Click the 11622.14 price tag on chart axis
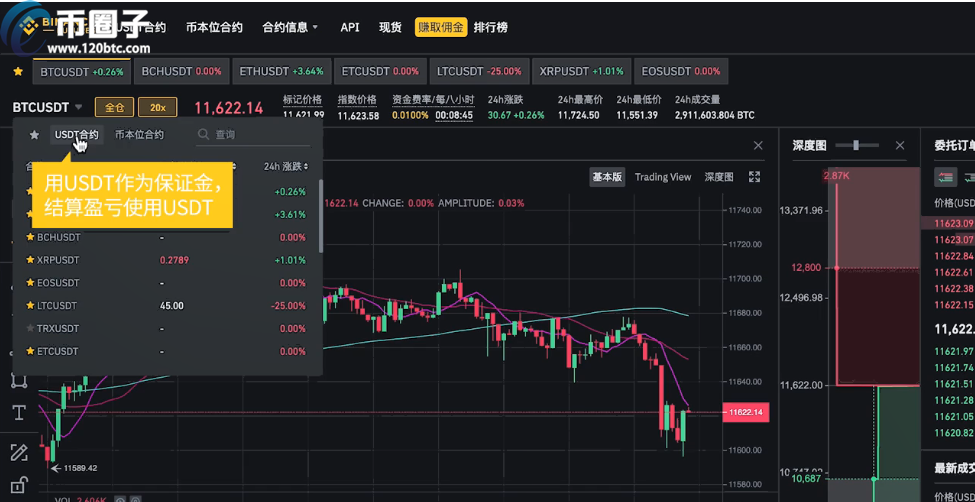Viewport: 975px width, 502px height. click(746, 412)
